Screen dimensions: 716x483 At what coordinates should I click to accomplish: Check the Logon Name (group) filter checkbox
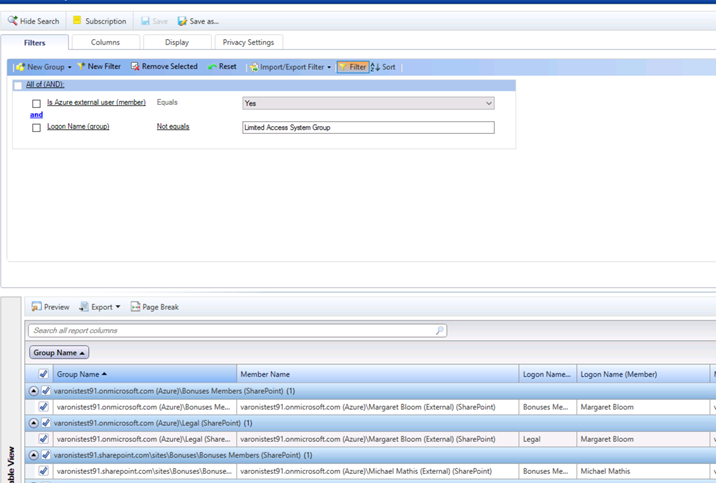click(37, 128)
